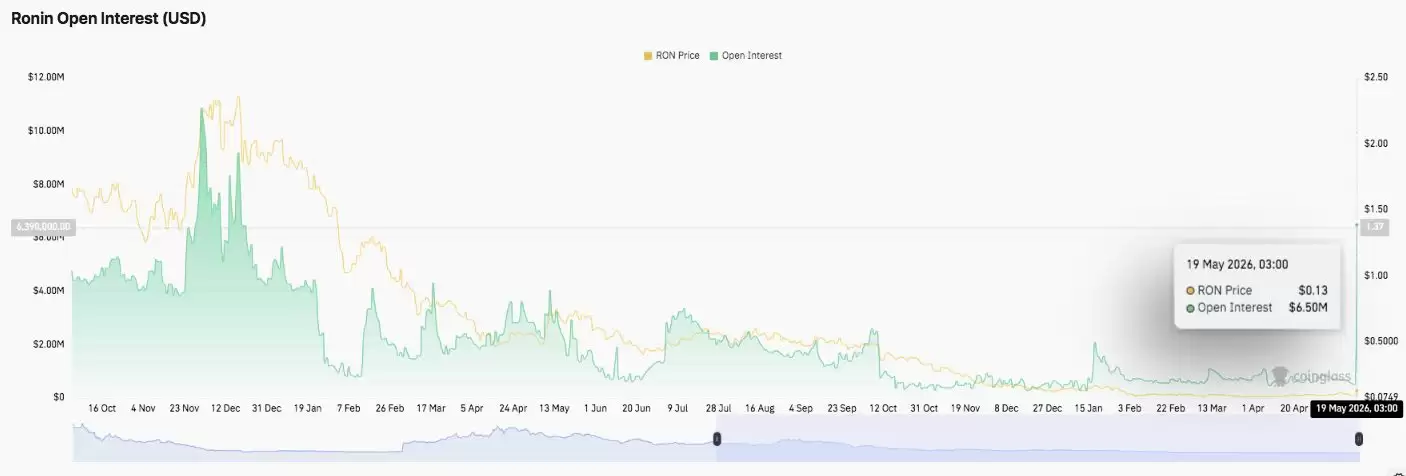Toggle the RON Price legend series

tap(672, 56)
